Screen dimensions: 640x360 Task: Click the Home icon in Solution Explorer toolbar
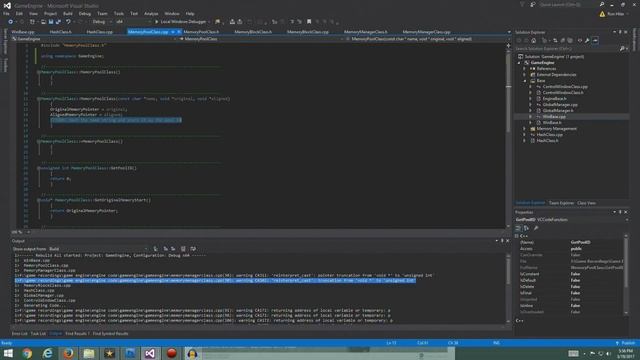(x=533, y=40)
